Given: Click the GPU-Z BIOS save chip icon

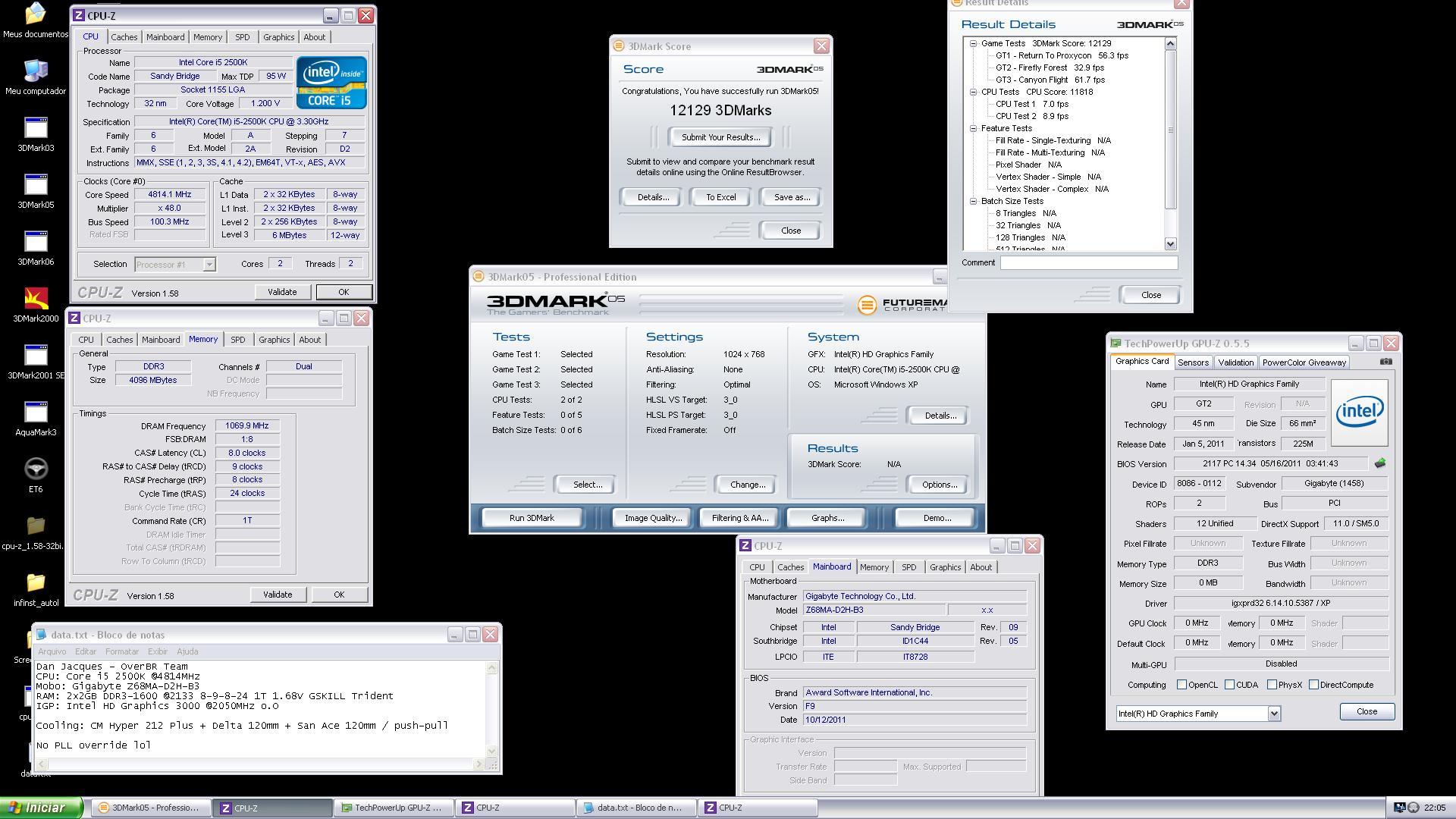Looking at the screenshot, I should pos(1379,463).
